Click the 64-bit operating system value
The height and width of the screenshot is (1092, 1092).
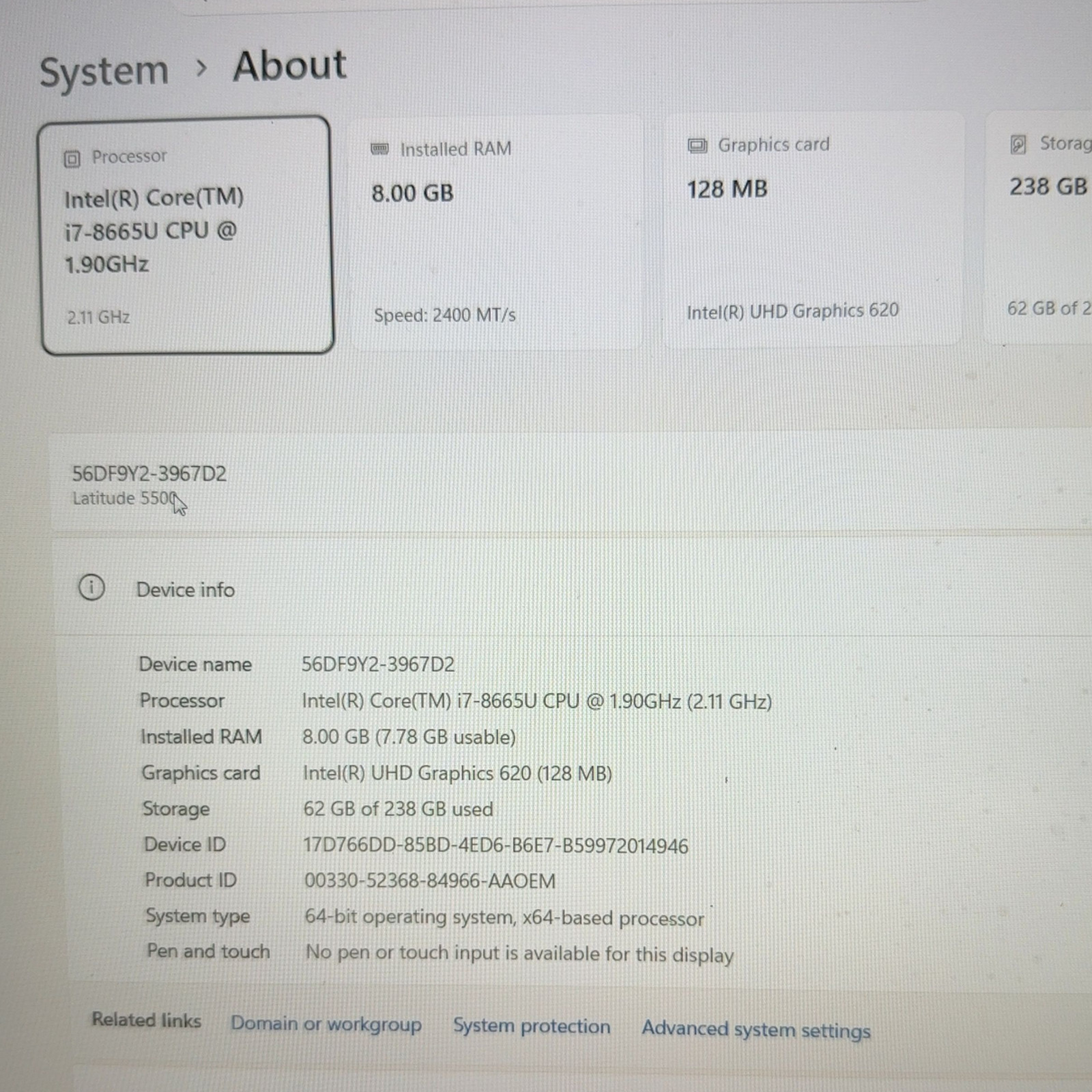pos(504,918)
